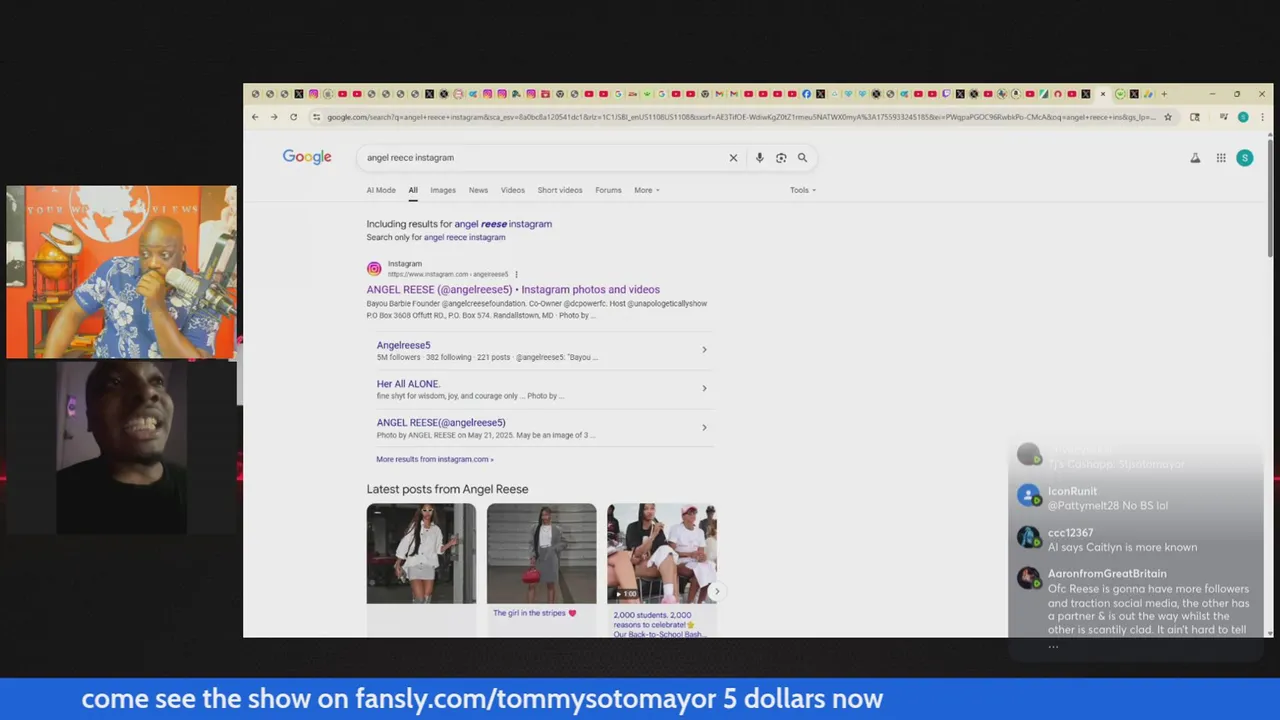Expand Her All ALONE sitelink chevron

click(x=704, y=388)
